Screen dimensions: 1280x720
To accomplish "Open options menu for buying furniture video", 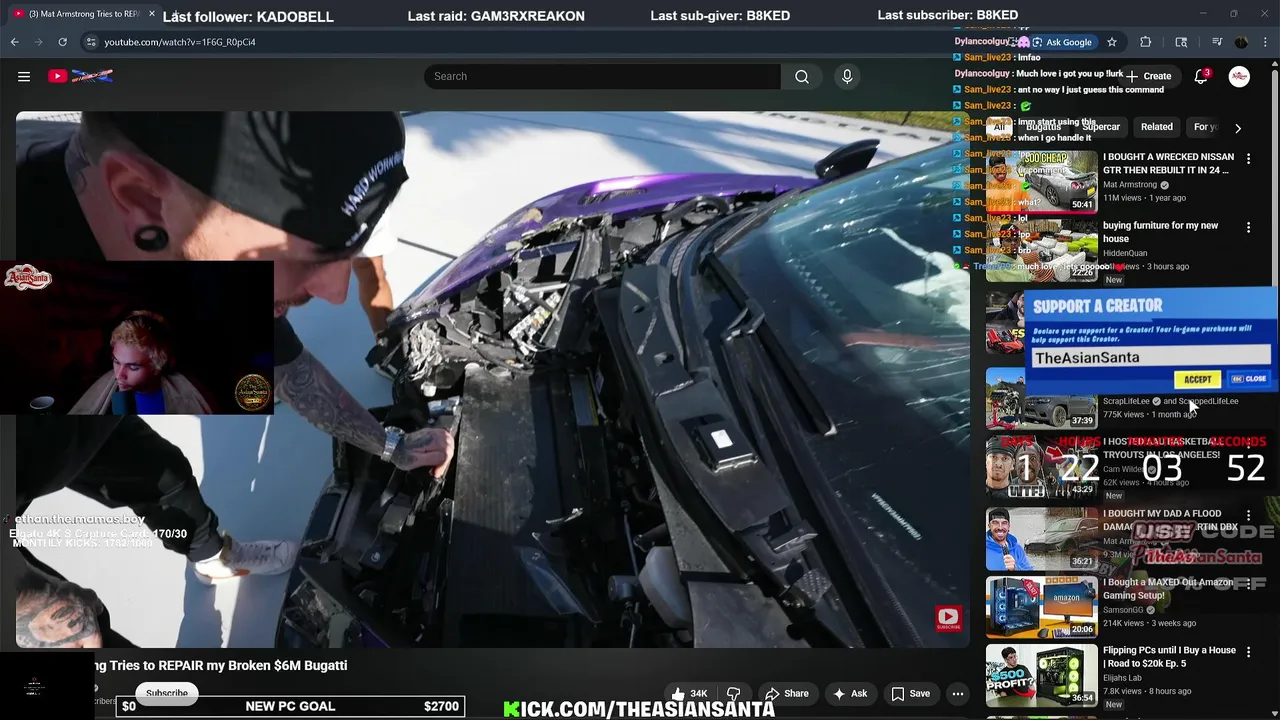I will coord(1248,228).
